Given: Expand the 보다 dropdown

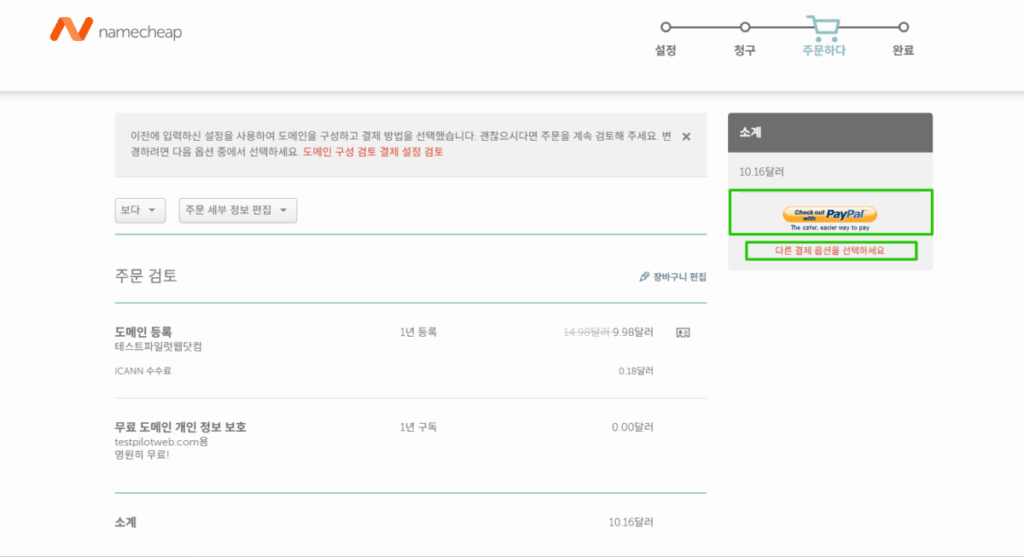Looking at the screenshot, I should coord(140,210).
